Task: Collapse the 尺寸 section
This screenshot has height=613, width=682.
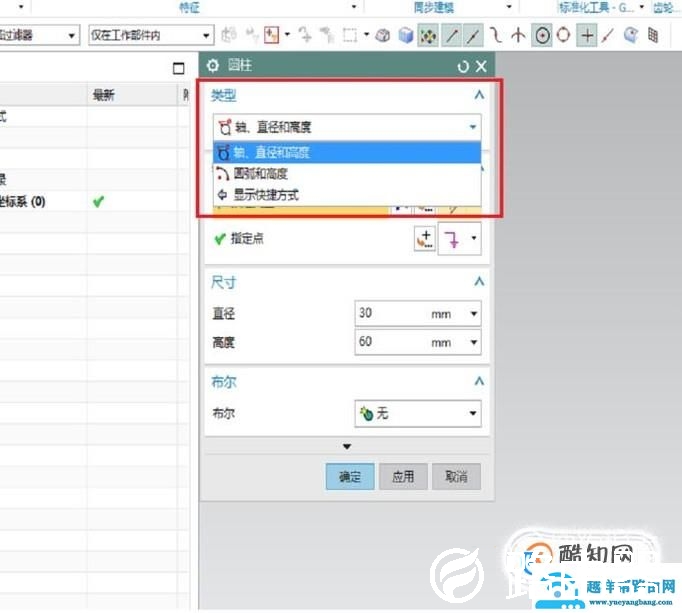Action: click(x=479, y=281)
